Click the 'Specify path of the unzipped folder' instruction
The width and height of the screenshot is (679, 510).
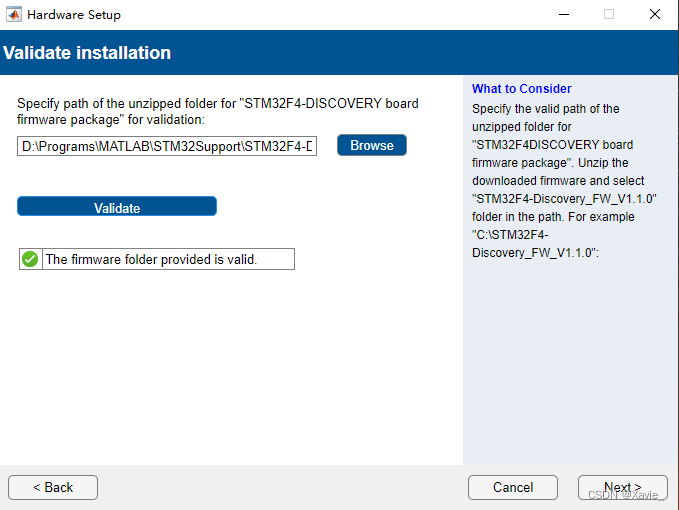[218, 111]
